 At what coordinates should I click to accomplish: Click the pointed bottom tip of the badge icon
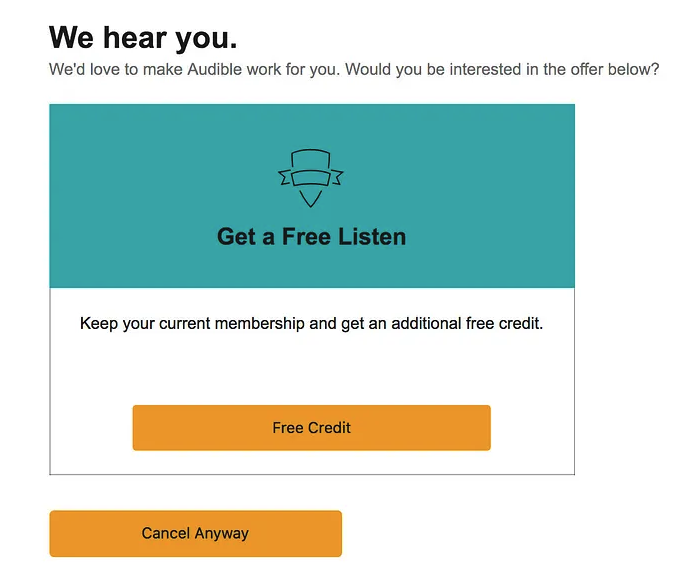[x=310, y=199]
